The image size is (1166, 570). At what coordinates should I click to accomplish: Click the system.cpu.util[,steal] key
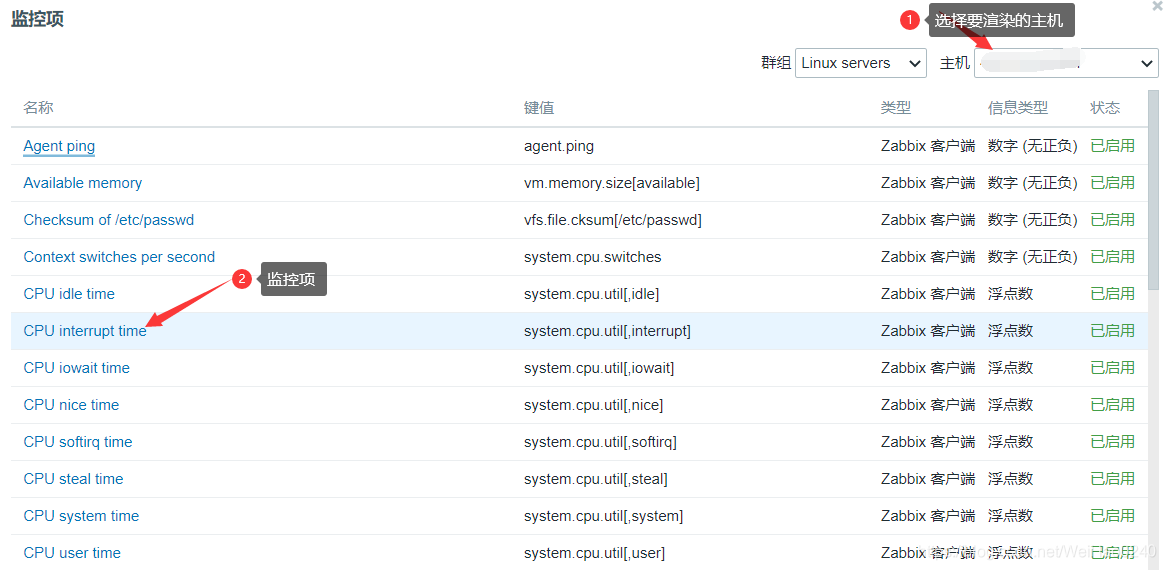pos(596,479)
